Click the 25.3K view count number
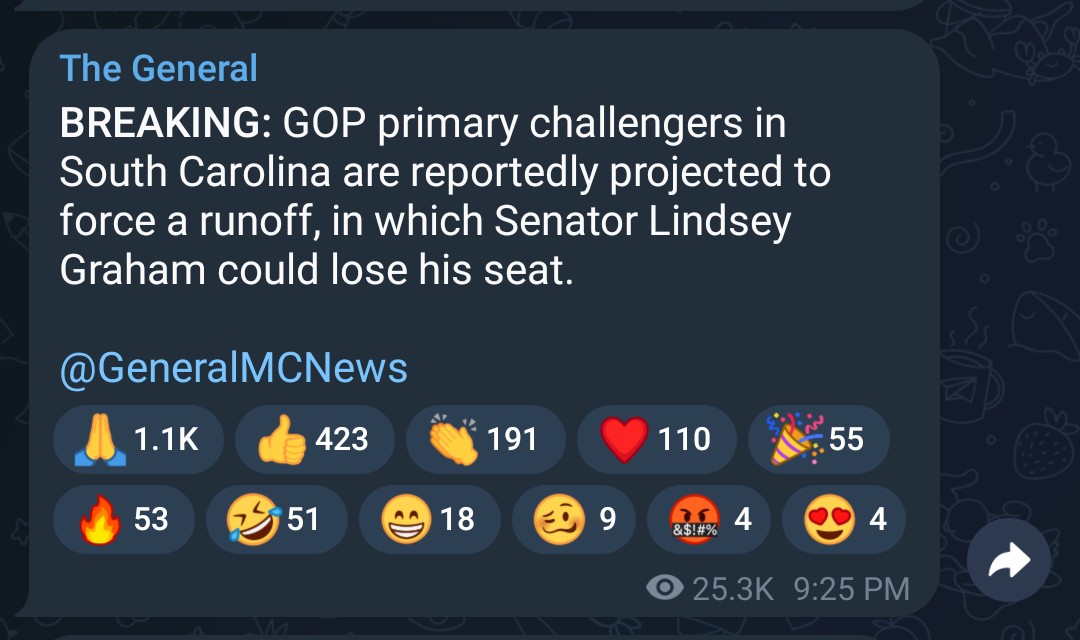The width and height of the screenshot is (1080, 640). 733,588
